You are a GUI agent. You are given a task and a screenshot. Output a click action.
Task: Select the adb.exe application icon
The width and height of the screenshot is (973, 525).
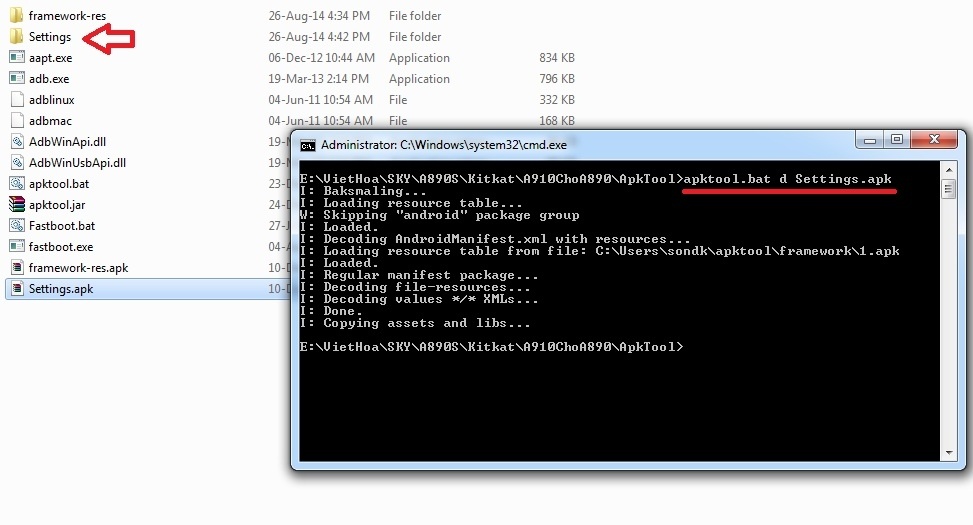(x=17, y=79)
